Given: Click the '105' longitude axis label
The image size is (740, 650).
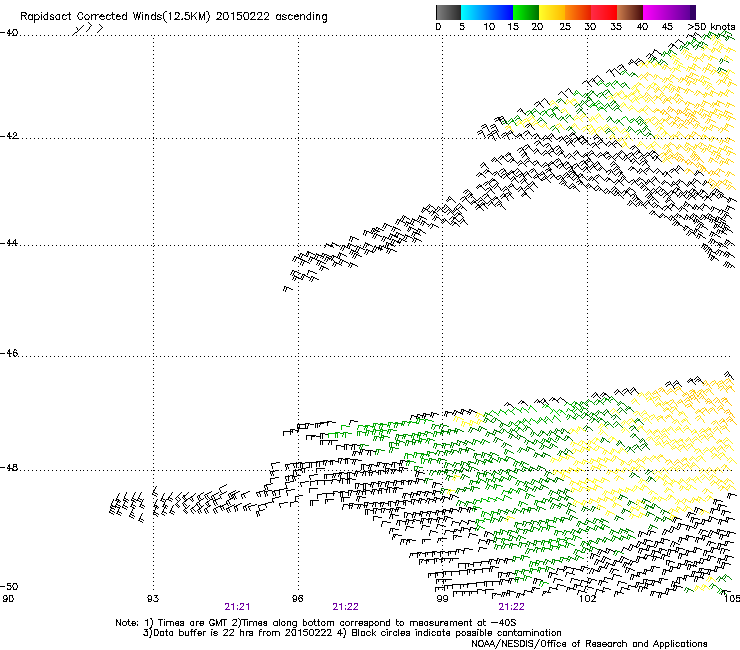Looking at the screenshot, I should 732,599.
